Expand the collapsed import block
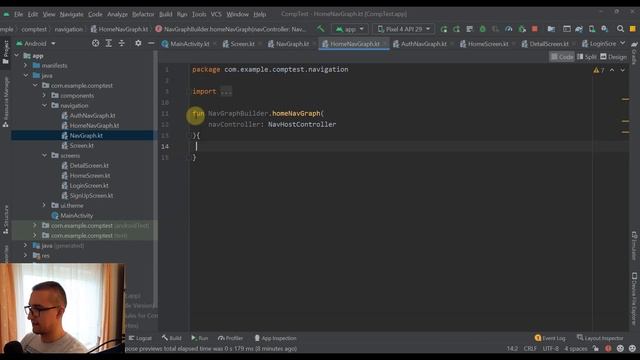Image resolution: width=640 pixels, height=360 pixels. (226, 91)
